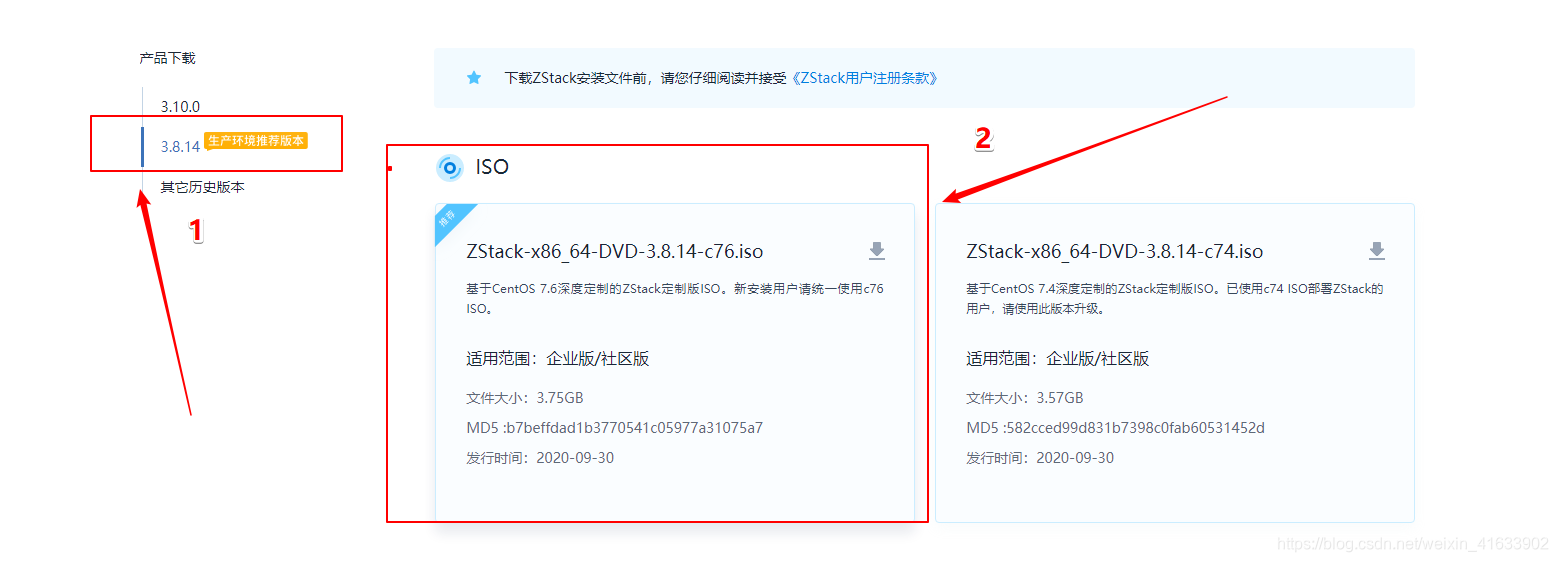
Task: Open the ZStack用户注册条款 link
Action: point(864,78)
